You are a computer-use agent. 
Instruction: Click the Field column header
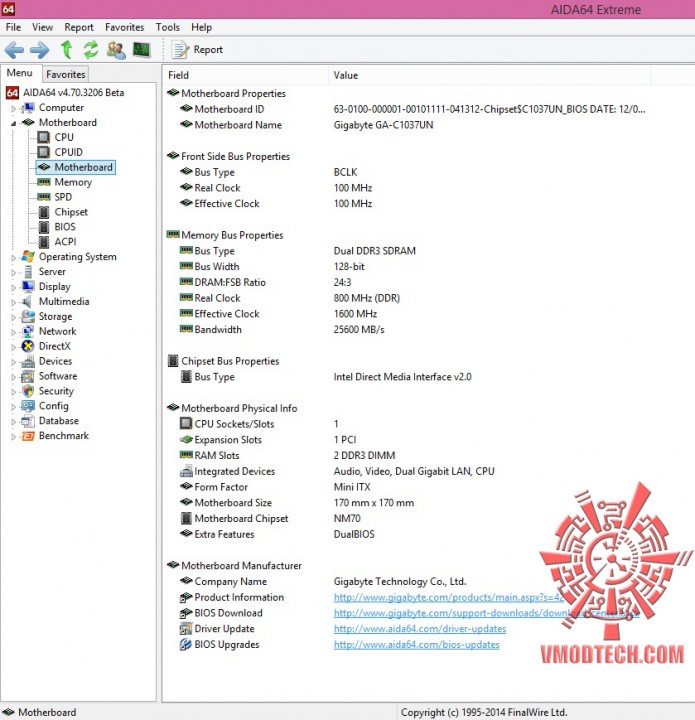[246, 75]
